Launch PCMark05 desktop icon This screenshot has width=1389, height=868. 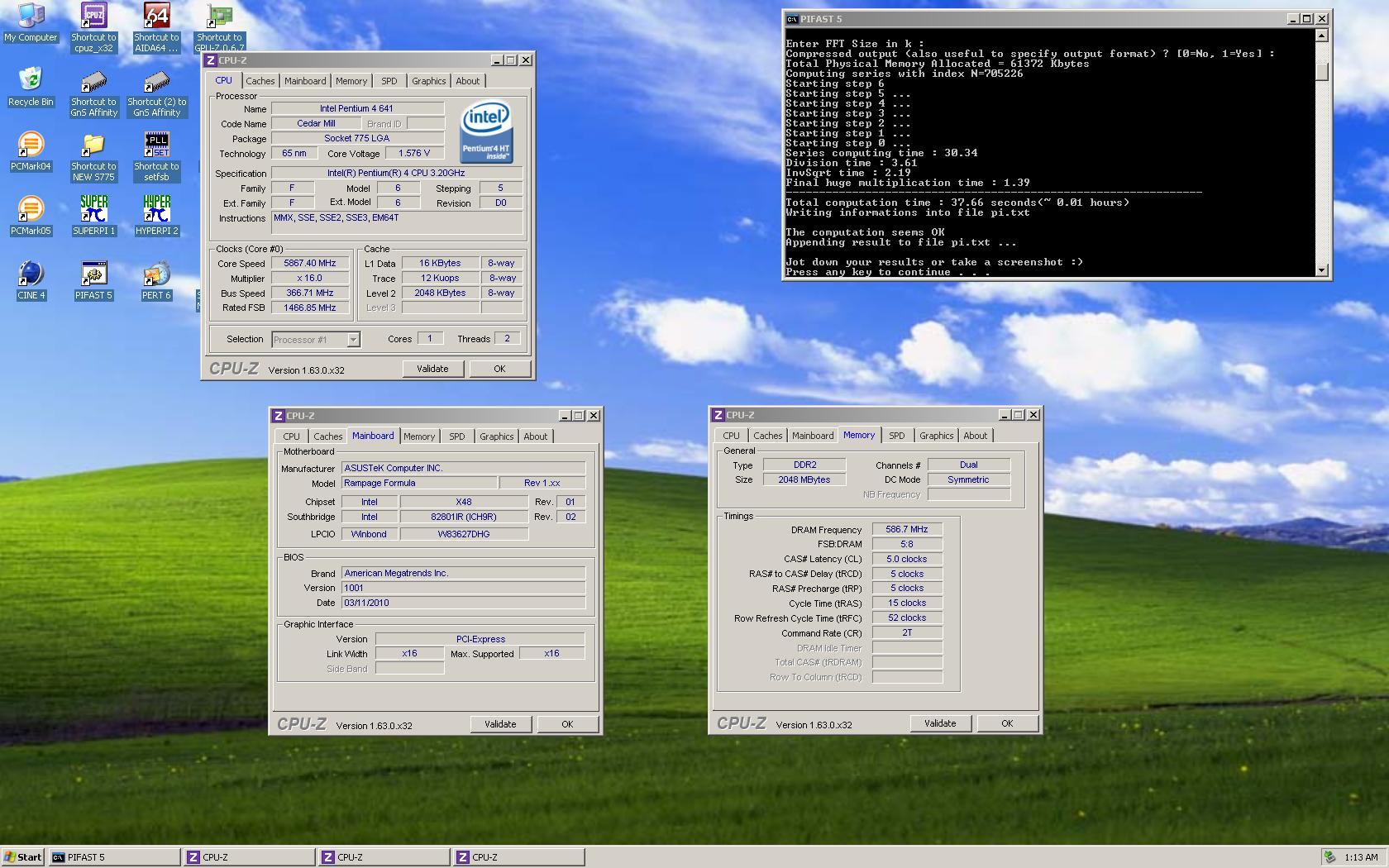pyautogui.click(x=31, y=216)
